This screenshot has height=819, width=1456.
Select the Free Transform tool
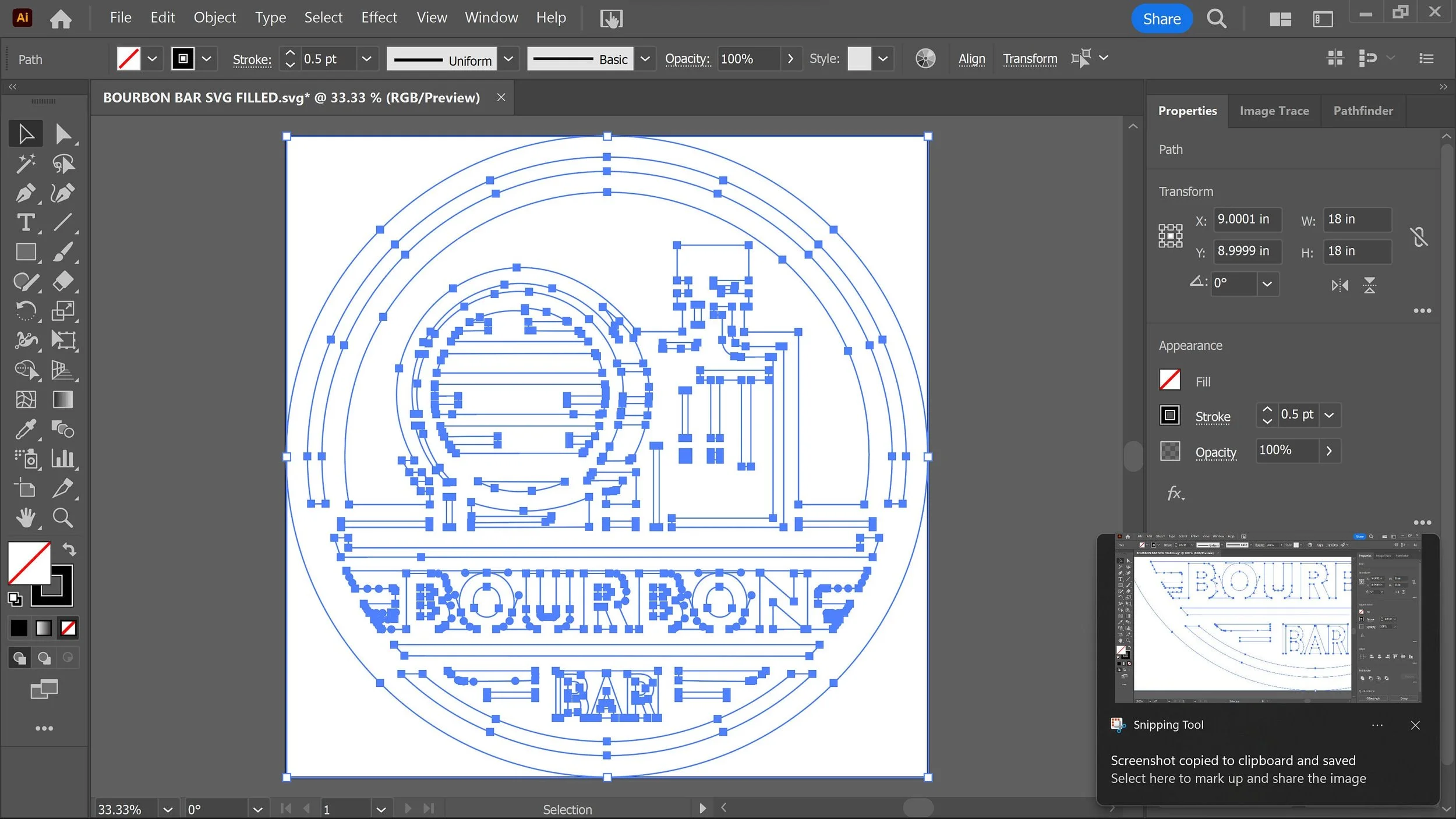click(63, 341)
